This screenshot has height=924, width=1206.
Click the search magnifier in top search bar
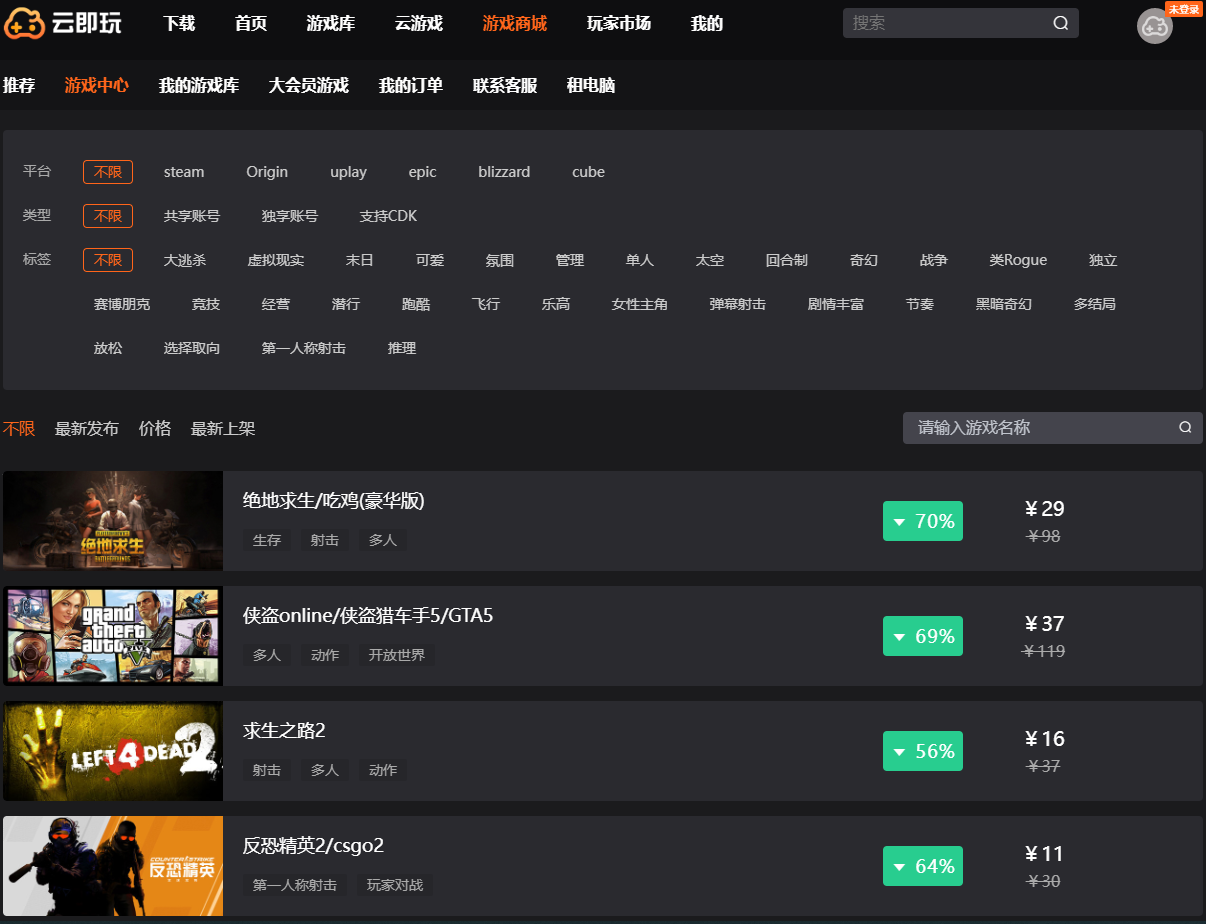coord(1061,23)
